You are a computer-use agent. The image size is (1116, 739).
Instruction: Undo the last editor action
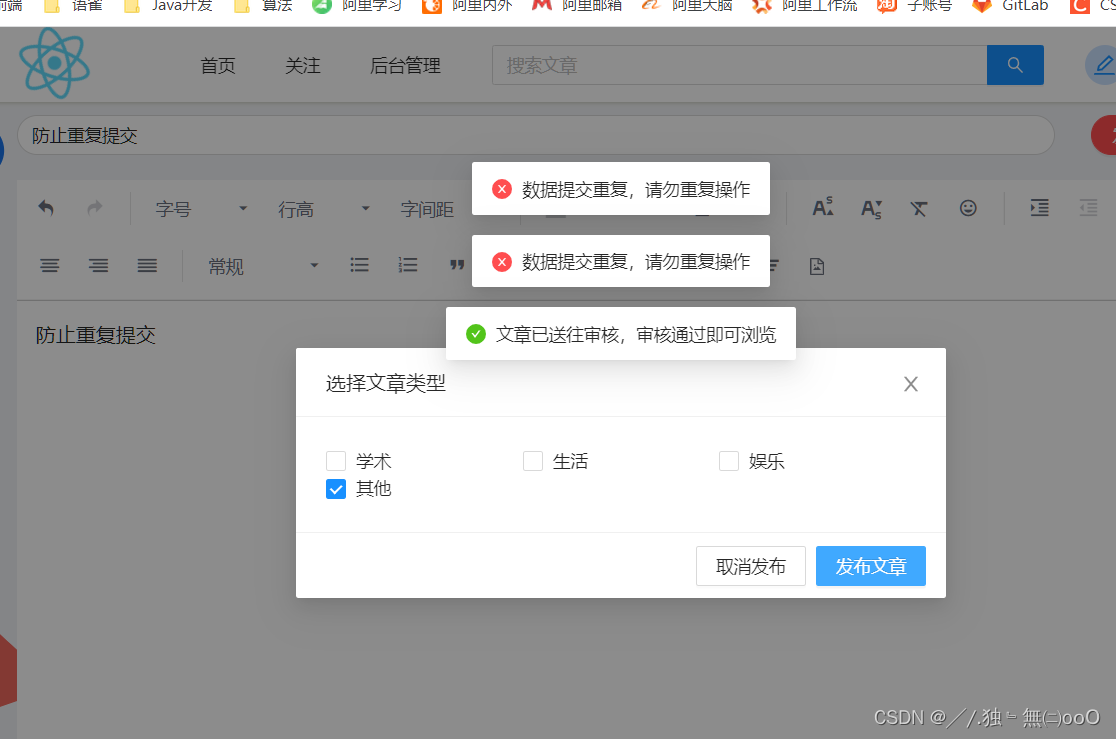(x=46, y=208)
